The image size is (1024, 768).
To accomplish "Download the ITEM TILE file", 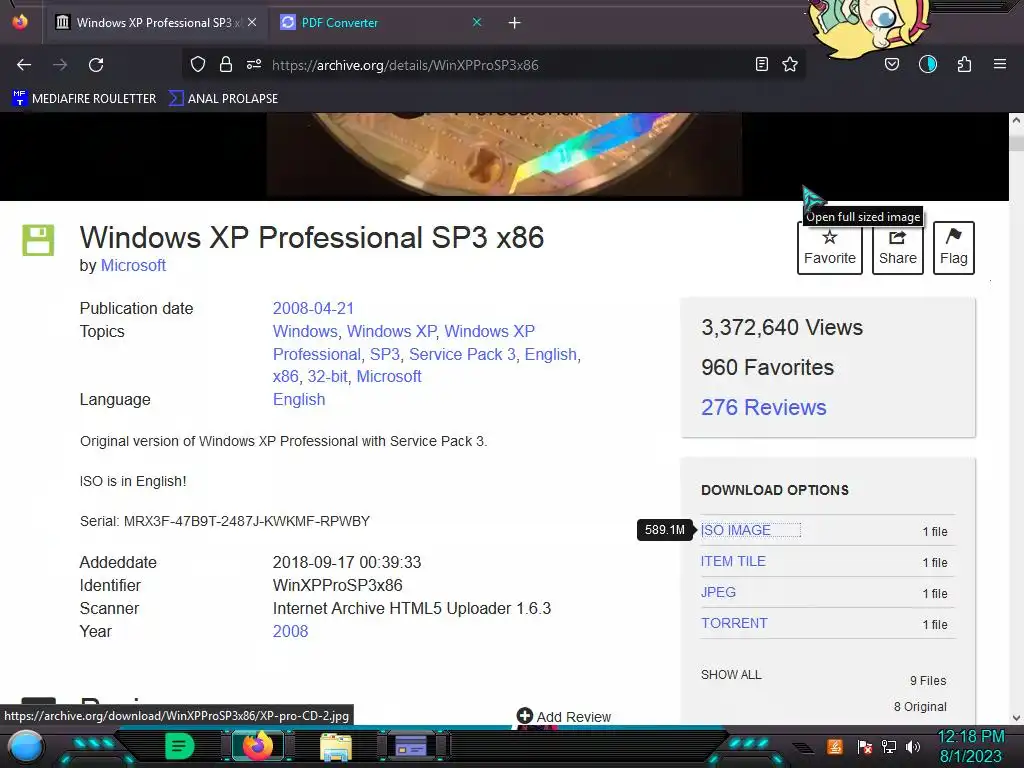I will click(x=733, y=561).
